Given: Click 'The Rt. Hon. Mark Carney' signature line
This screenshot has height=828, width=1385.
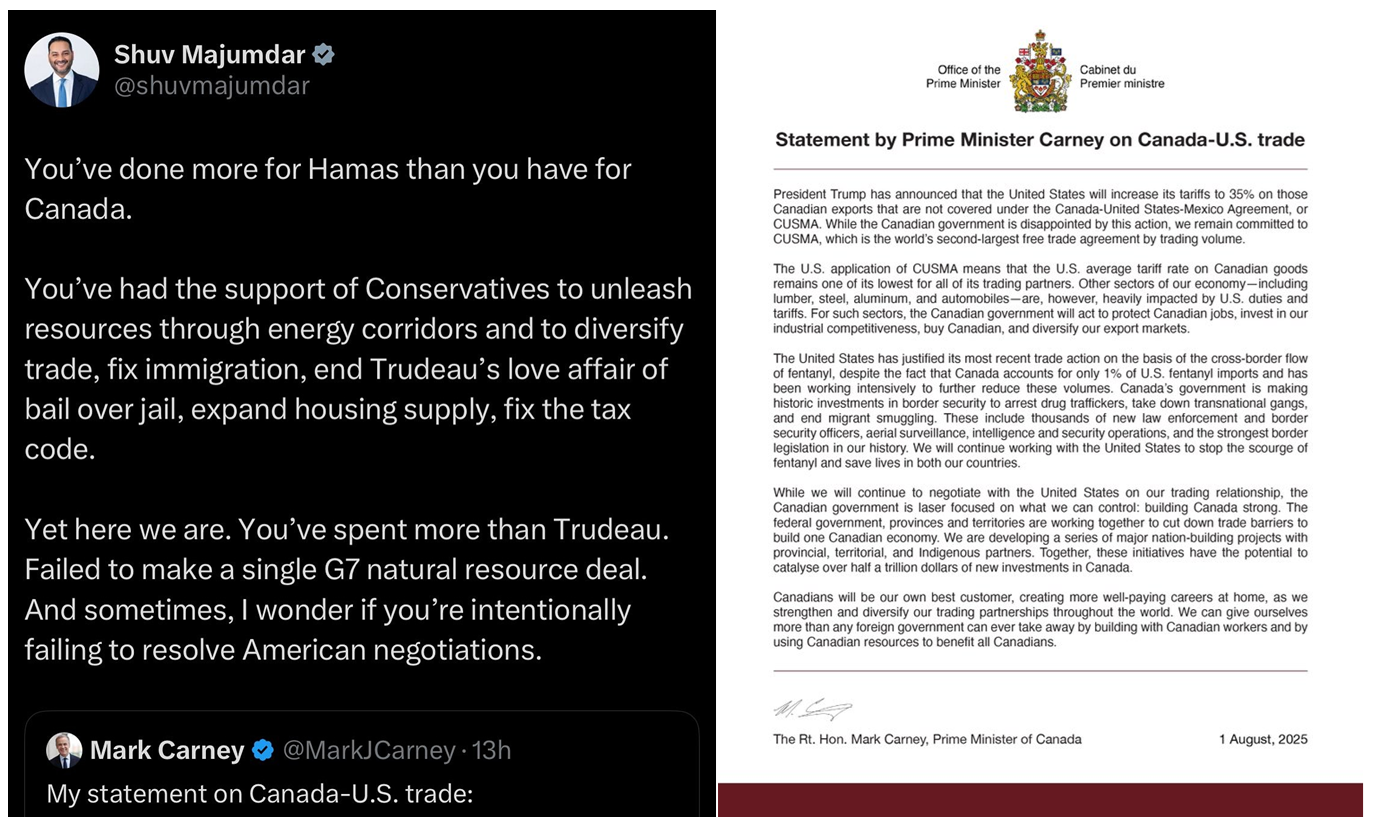Looking at the screenshot, I should tap(927, 740).
